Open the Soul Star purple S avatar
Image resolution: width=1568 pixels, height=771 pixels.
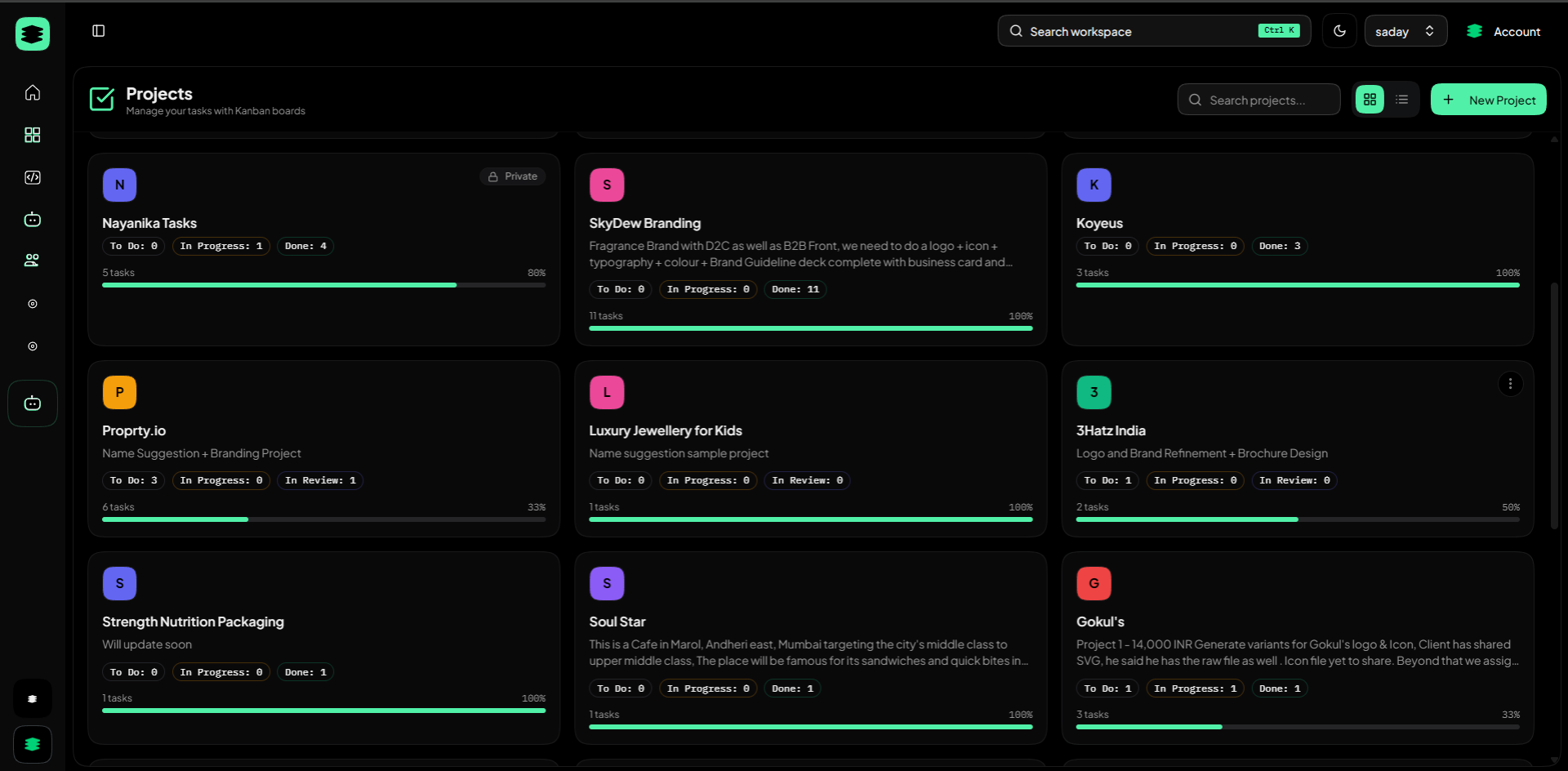(607, 583)
